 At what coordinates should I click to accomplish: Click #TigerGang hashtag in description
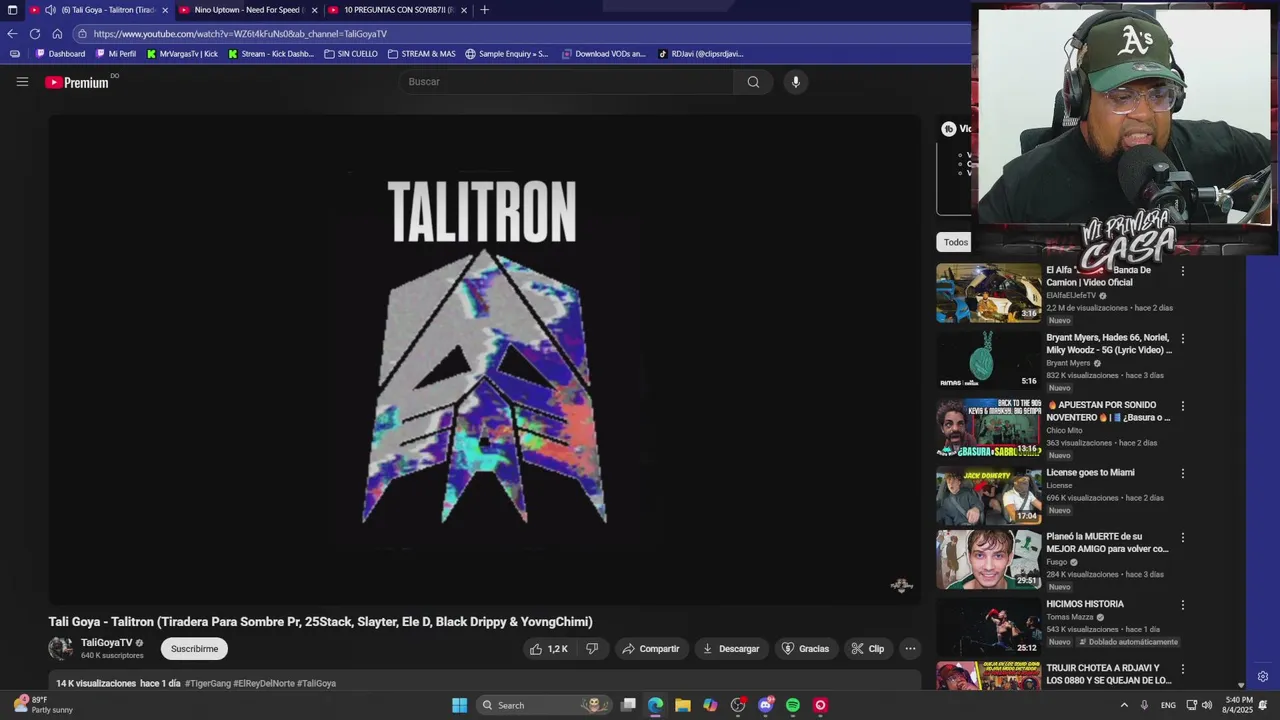207,683
